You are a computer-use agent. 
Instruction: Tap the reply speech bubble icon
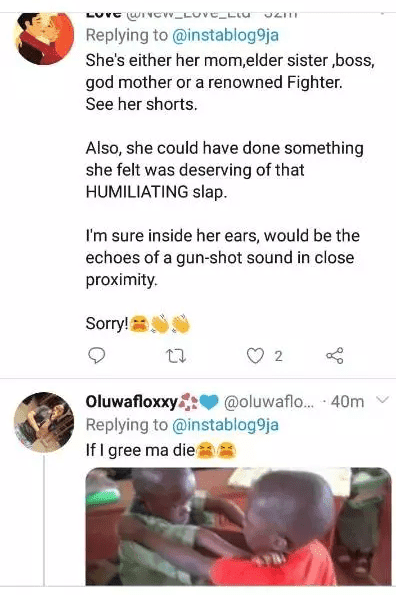pyautogui.click(x=96, y=356)
